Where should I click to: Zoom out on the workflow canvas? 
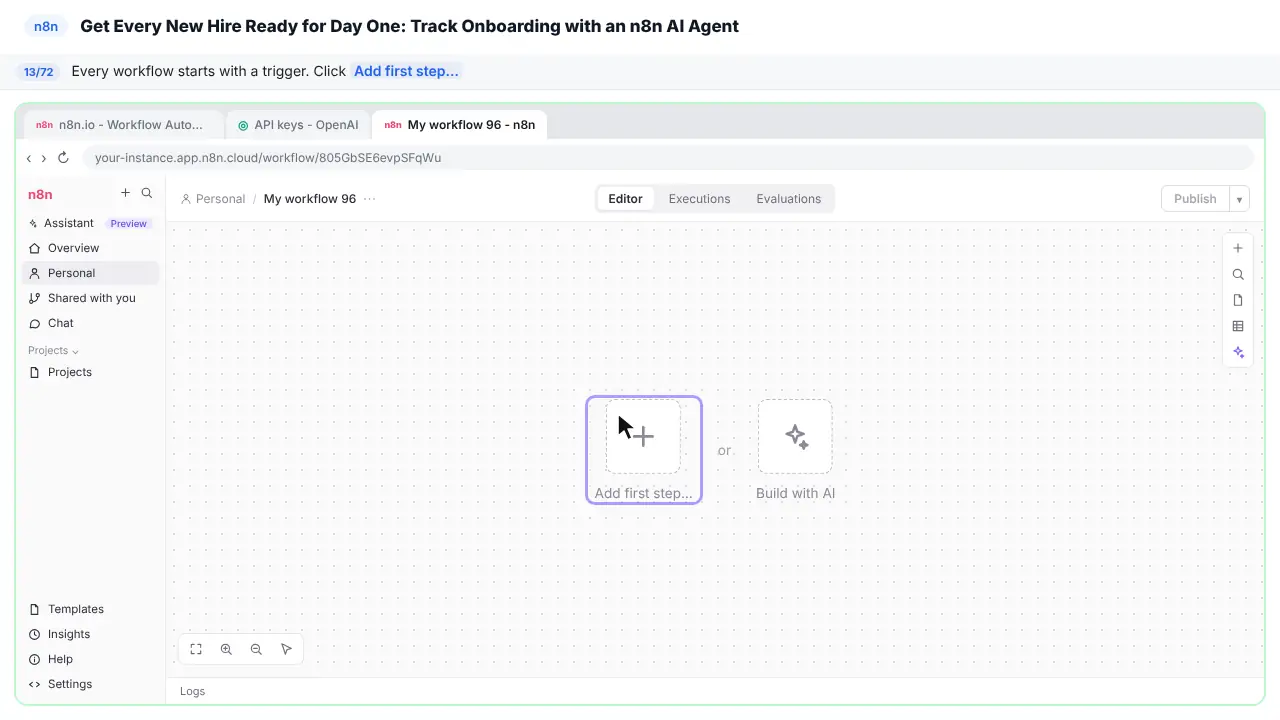coord(256,649)
